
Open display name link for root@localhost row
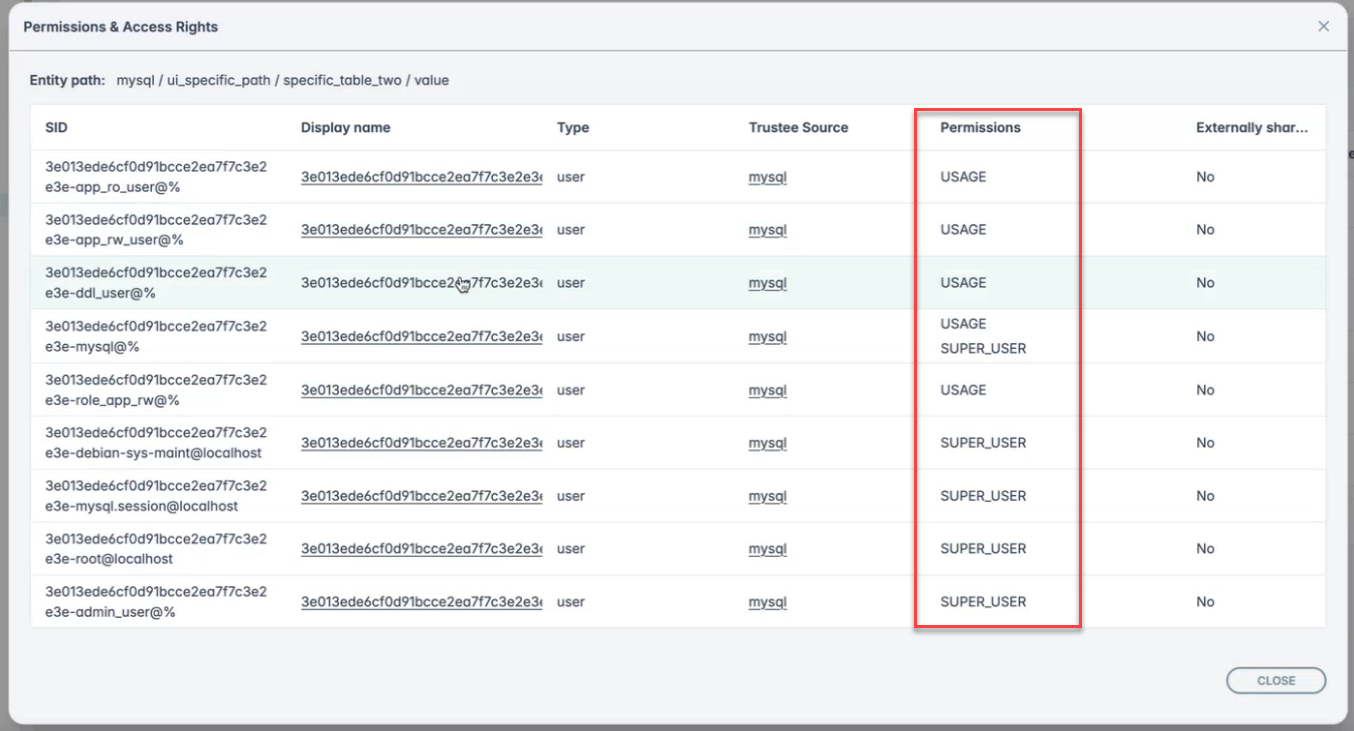click(x=421, y=549)
